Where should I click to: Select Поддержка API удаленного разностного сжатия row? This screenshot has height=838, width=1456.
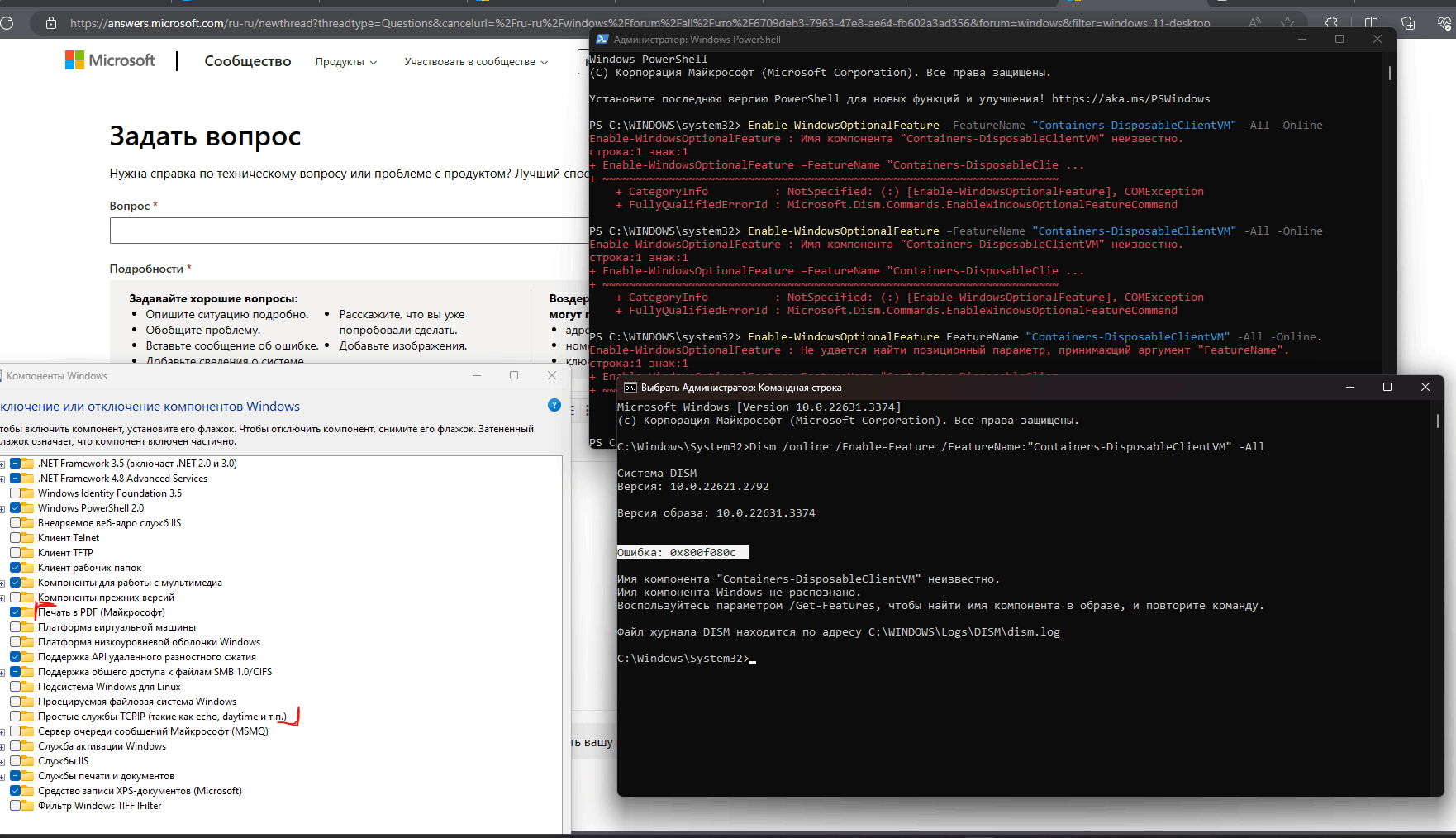tap(147, 657)
